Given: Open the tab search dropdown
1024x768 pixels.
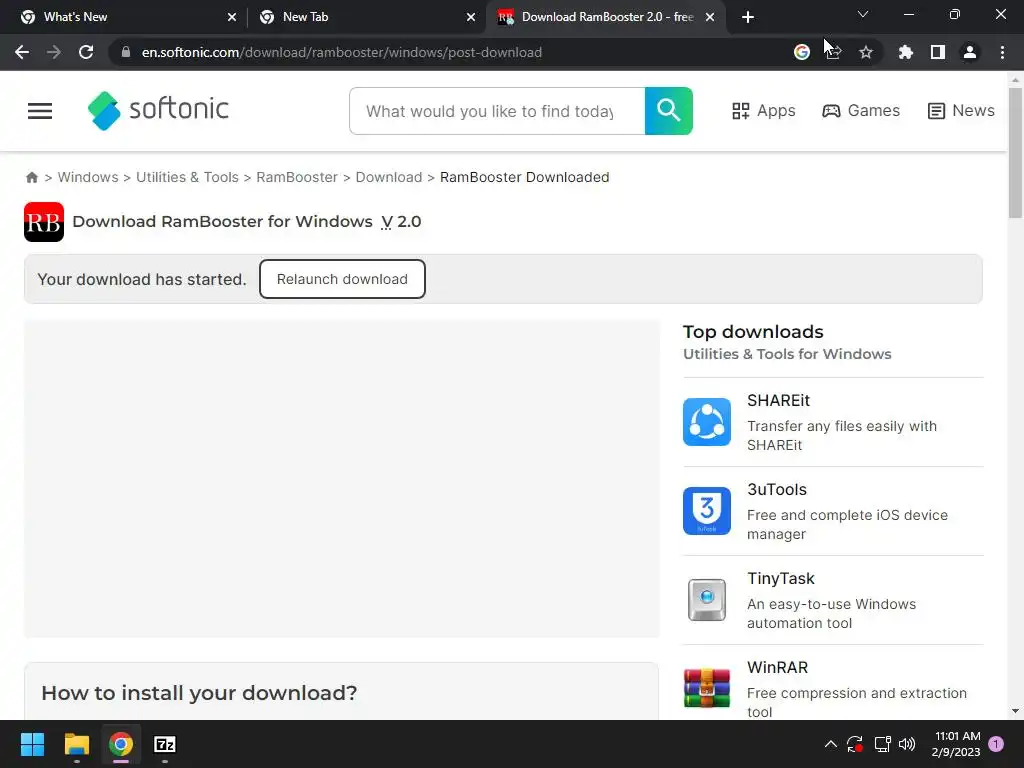Looking at the screenshot, I should 863,14.
